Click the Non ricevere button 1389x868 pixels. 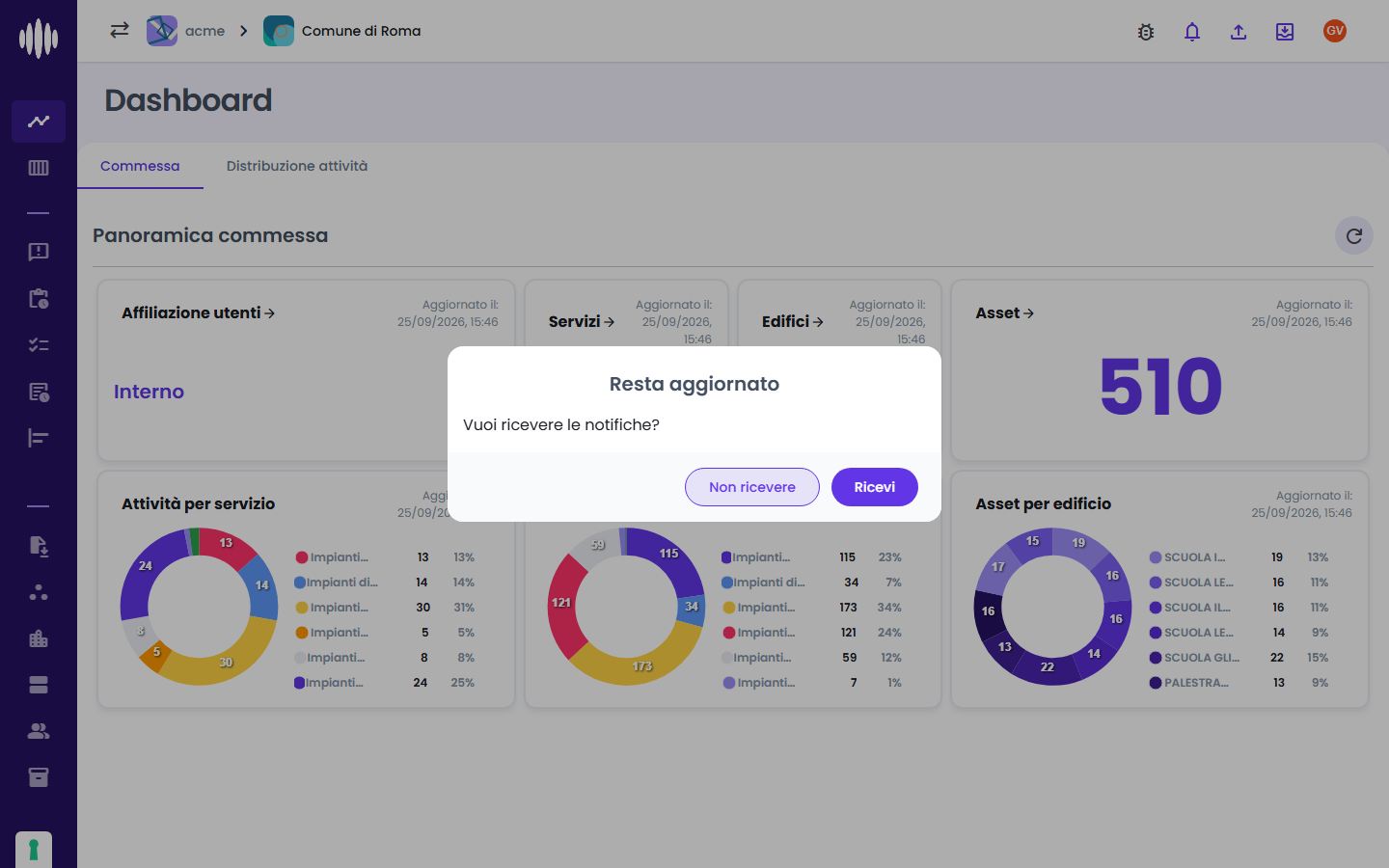click(752, 487)
